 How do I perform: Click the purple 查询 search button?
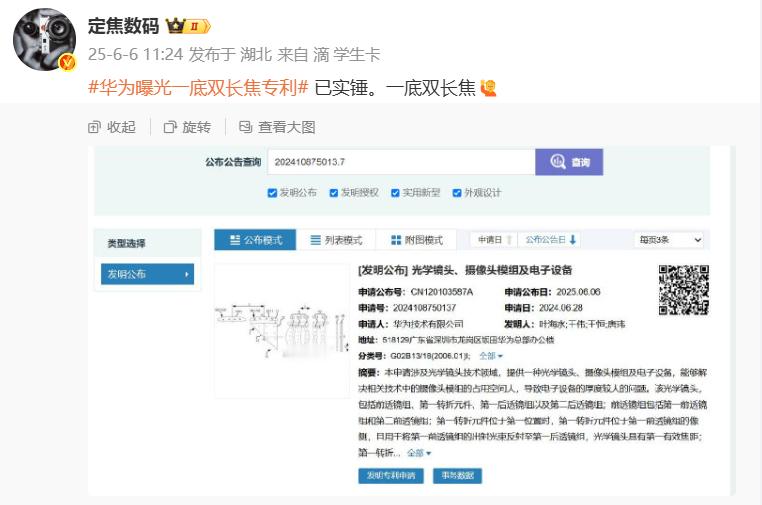click(x=569, y=162)
